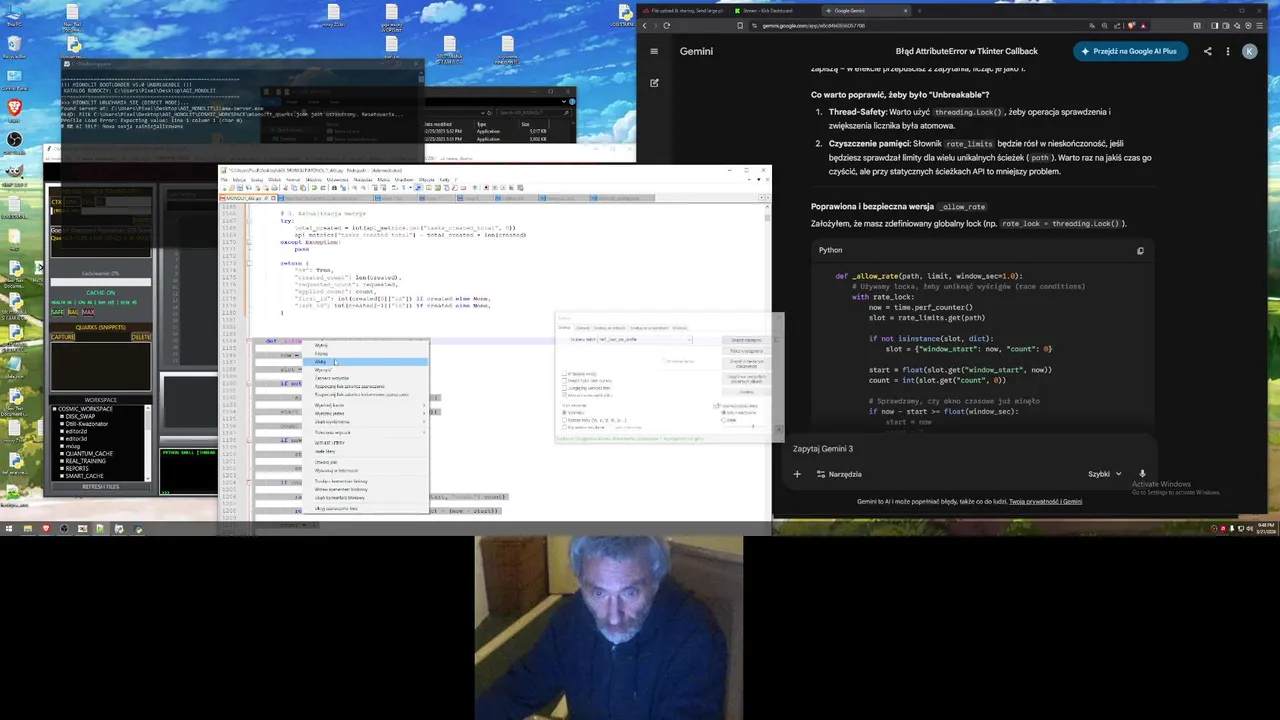The height and width of the screenshot is (720, 1280).
Task: Select Dtill-Kwazonator in the workspace tree
Action: [87, 424]
